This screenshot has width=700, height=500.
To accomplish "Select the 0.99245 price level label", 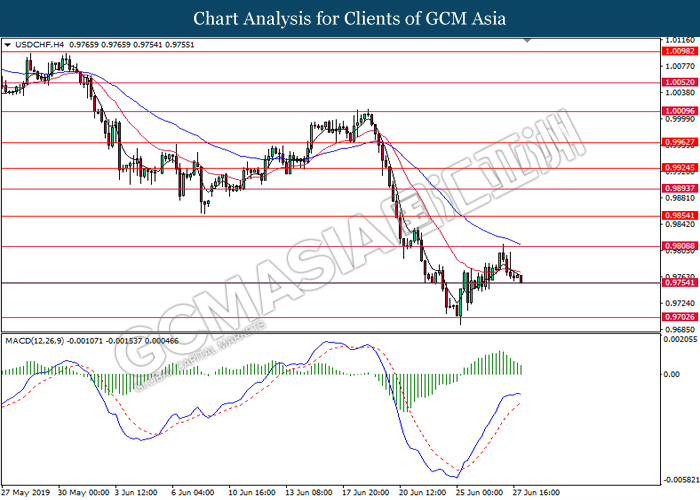I will pos(680,168).
